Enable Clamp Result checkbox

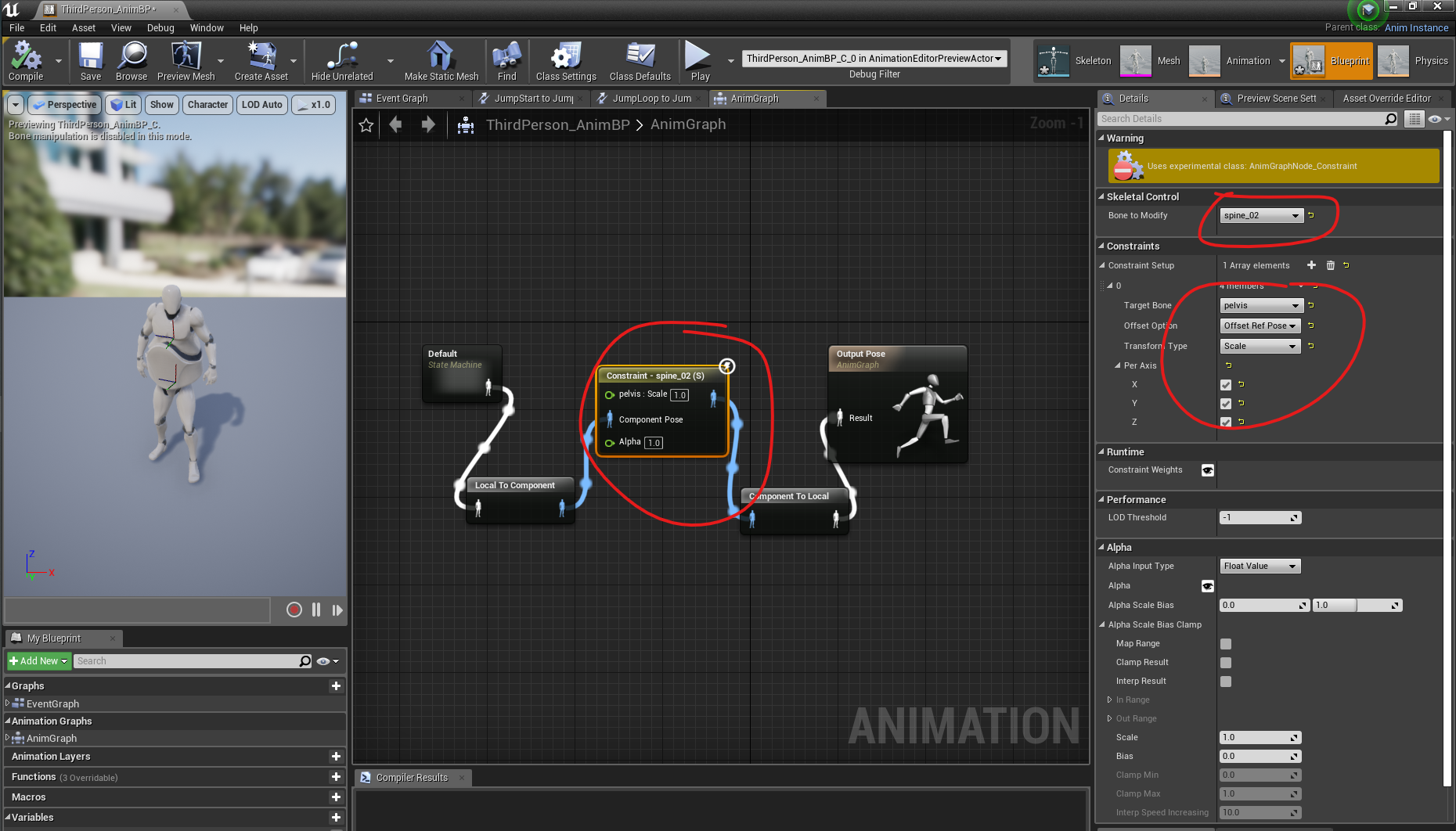(x=1226, y=663)
